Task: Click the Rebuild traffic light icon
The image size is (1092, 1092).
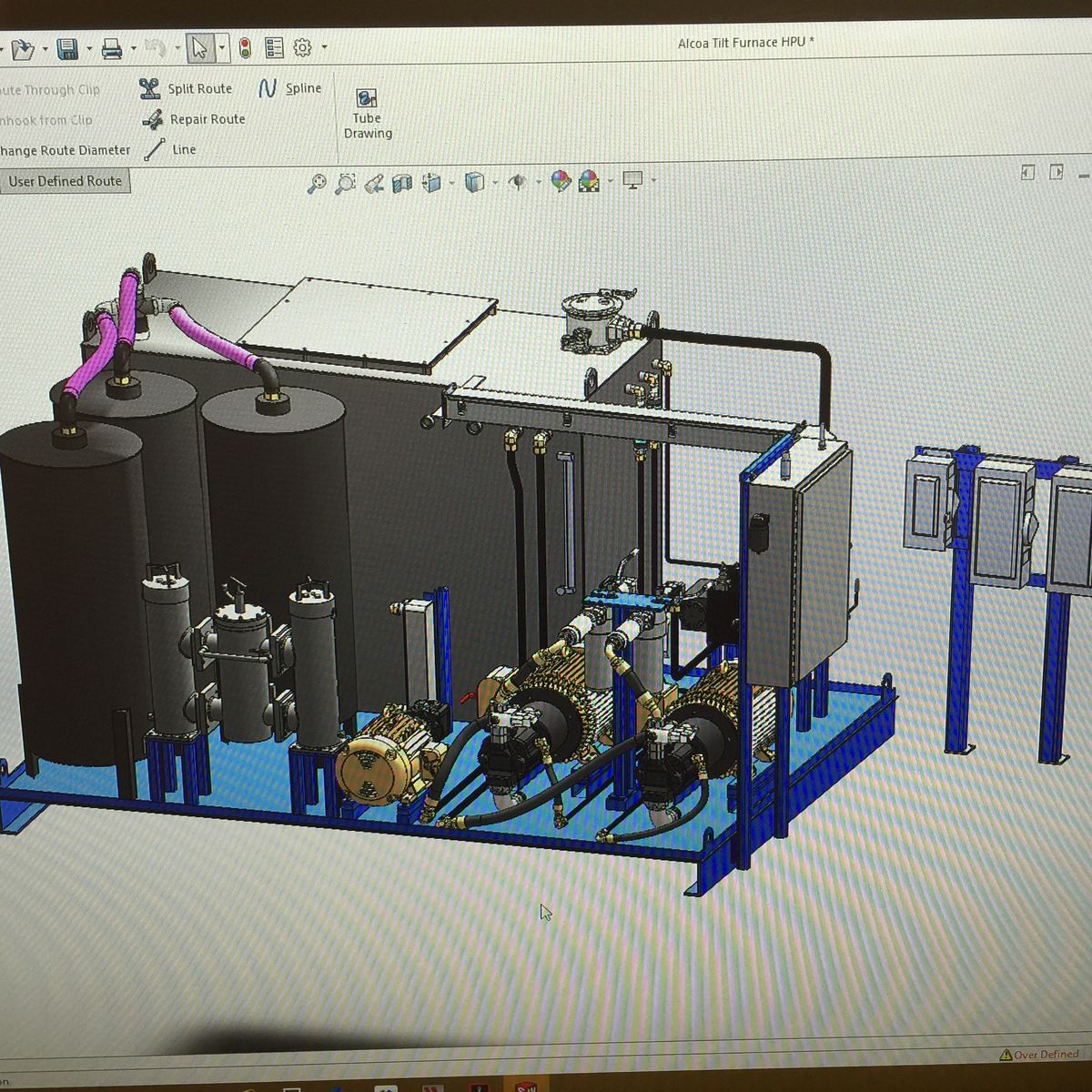Action: click(245, 48)
